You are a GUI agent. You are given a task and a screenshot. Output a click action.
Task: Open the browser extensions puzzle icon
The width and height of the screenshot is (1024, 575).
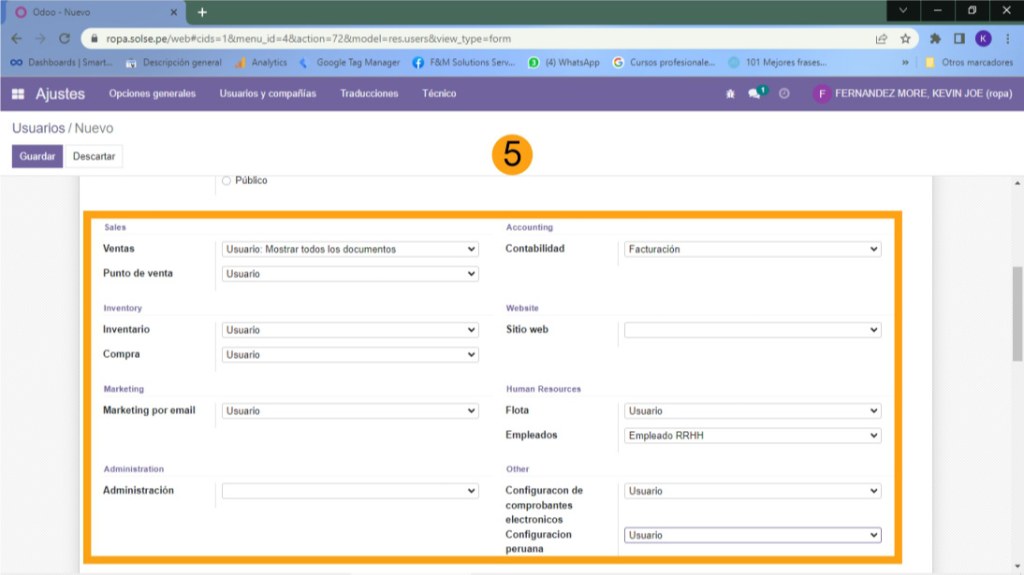[935, 39]
